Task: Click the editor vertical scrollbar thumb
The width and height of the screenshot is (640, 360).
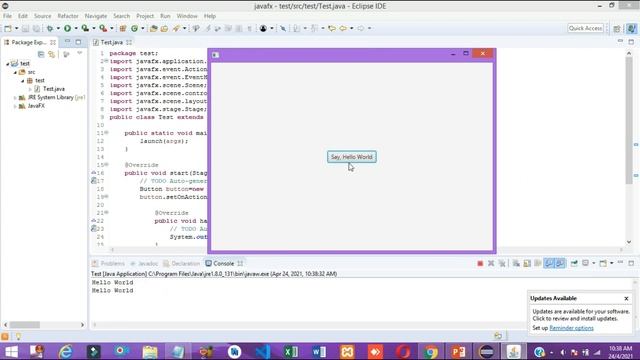Action: (629, 120)
